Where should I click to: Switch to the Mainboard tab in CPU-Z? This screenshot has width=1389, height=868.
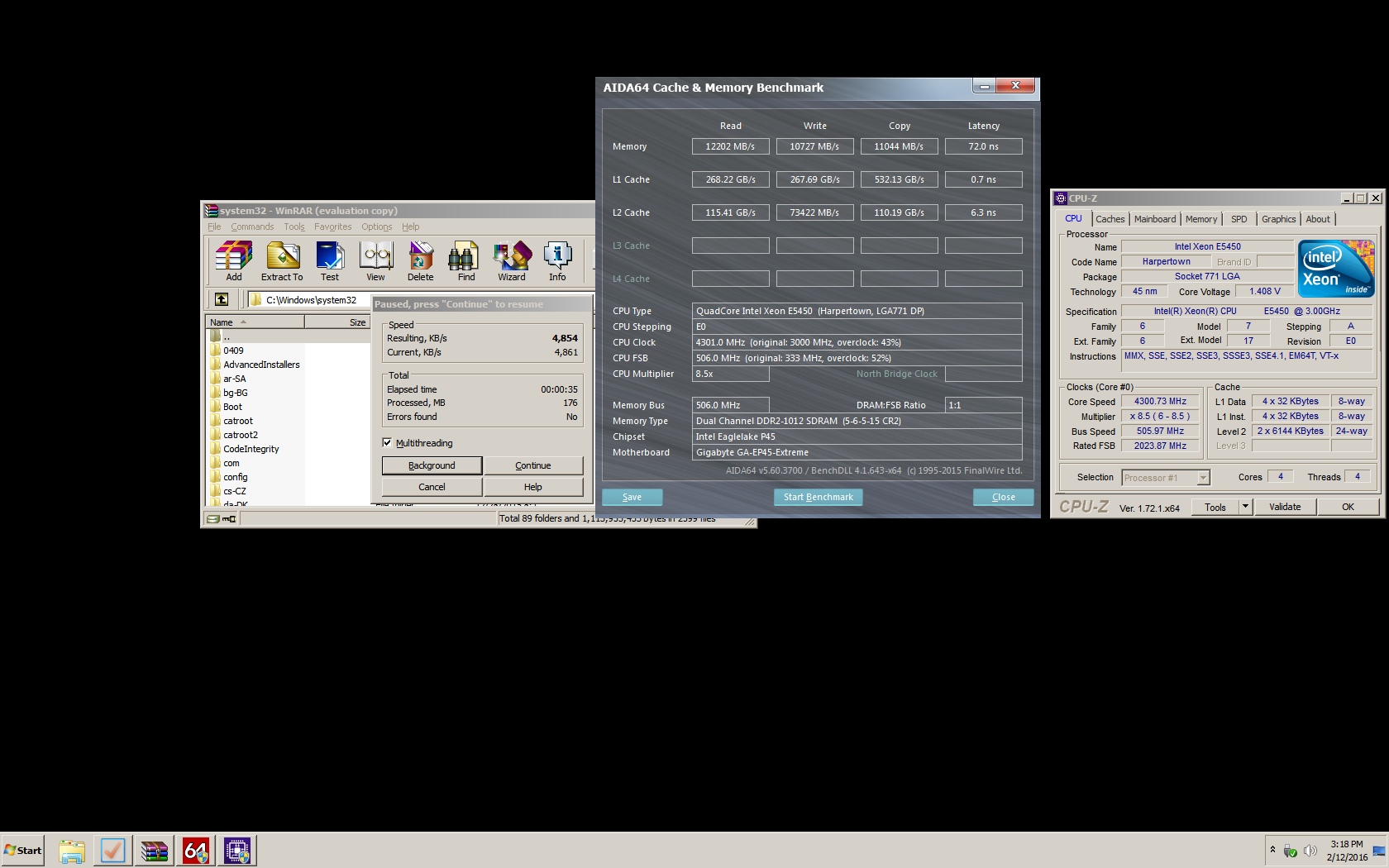point(1155,219)
